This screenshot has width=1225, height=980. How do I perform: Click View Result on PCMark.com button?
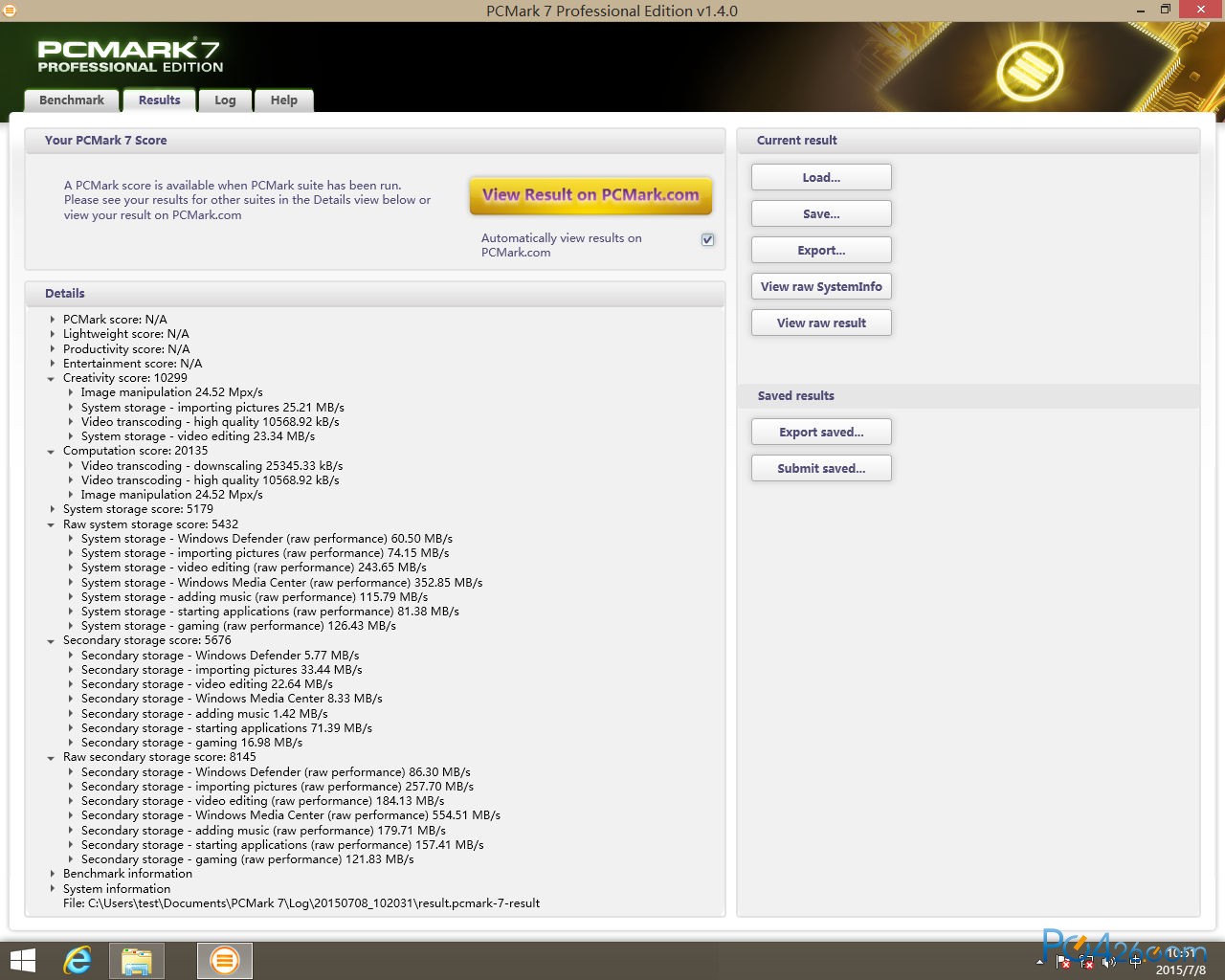pos(590,195)
